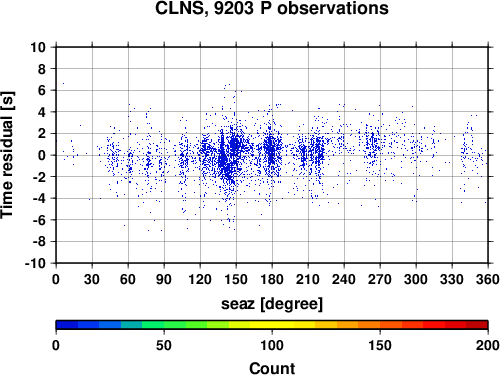Click the 'Time residual [s]' y-axis label

[7, 155]
